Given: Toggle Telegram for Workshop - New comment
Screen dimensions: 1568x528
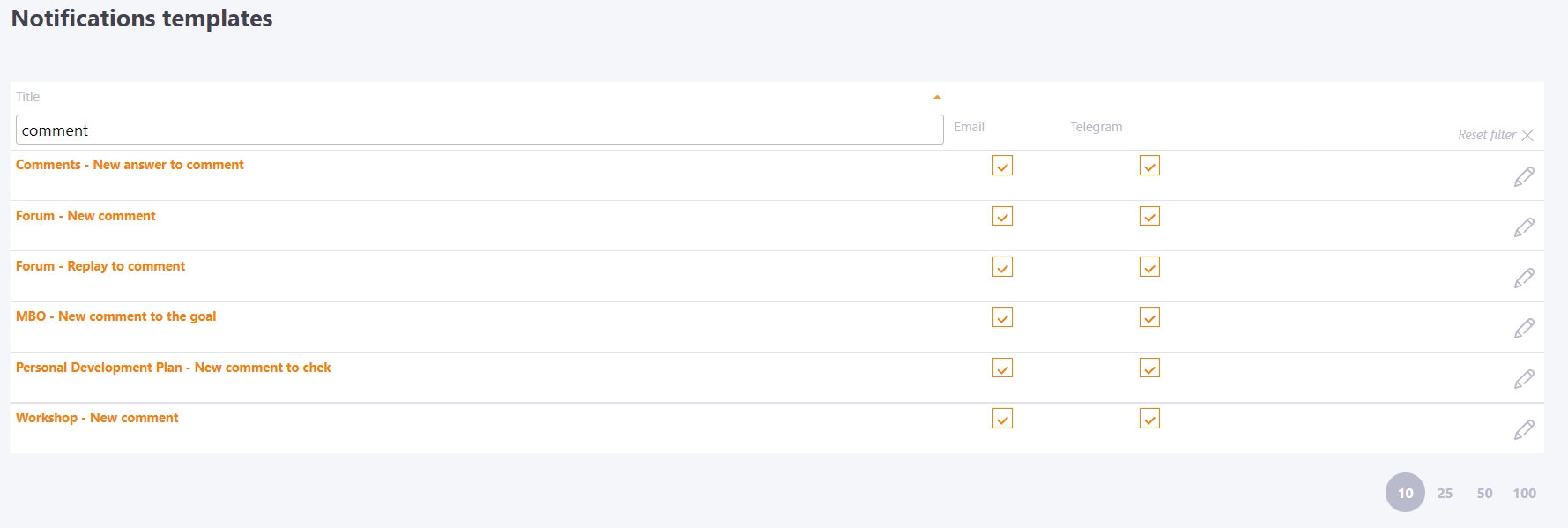Looking at the screenshot, I should coord(1149,419).
